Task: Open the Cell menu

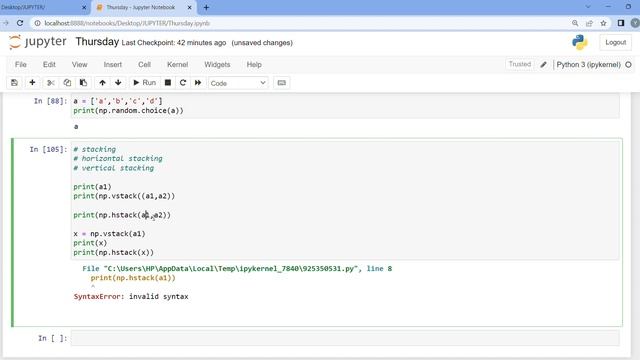Action: (144, 64)
